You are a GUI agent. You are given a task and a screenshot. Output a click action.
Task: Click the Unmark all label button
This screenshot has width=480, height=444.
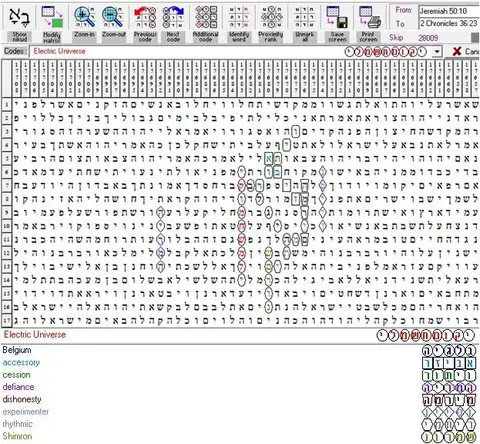(304, 37)
